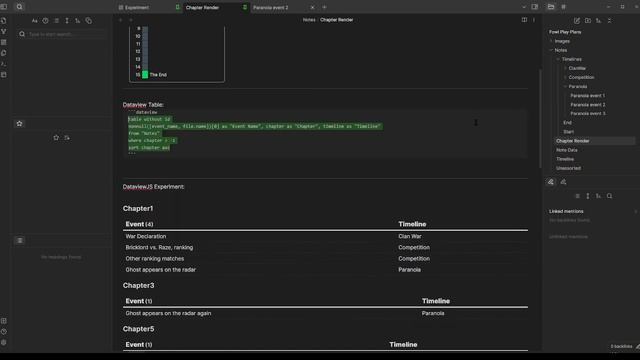Open the Note Data file
Screen dimensions: 640x360
(567, 150)
